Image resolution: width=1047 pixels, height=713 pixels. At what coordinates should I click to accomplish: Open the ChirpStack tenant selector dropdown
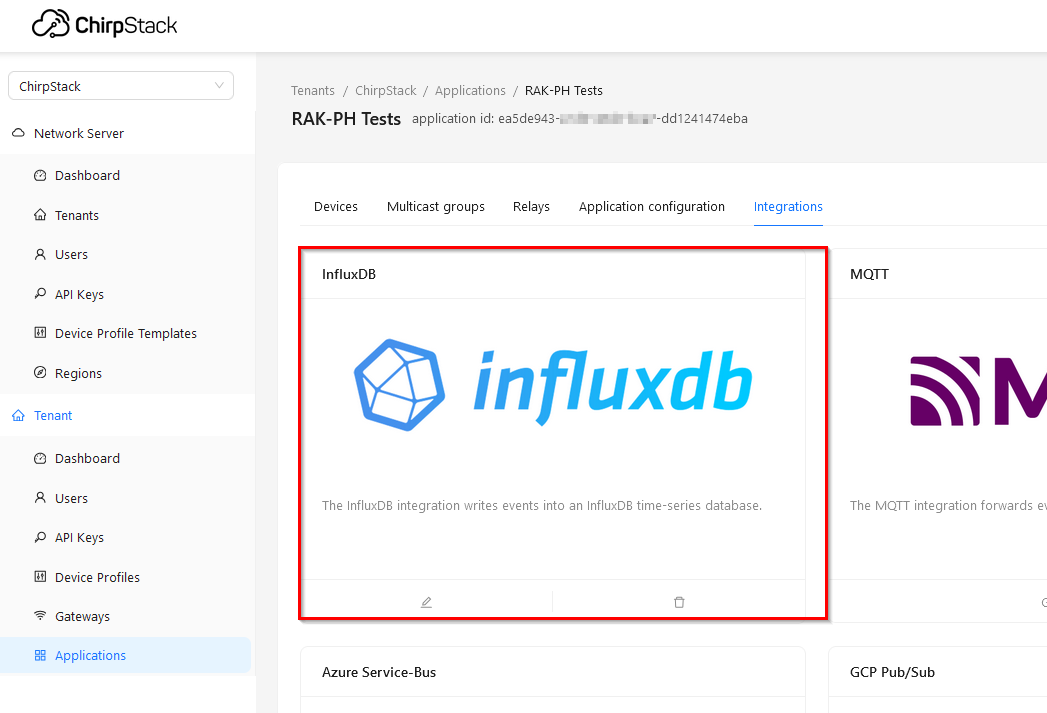point(120,86)
